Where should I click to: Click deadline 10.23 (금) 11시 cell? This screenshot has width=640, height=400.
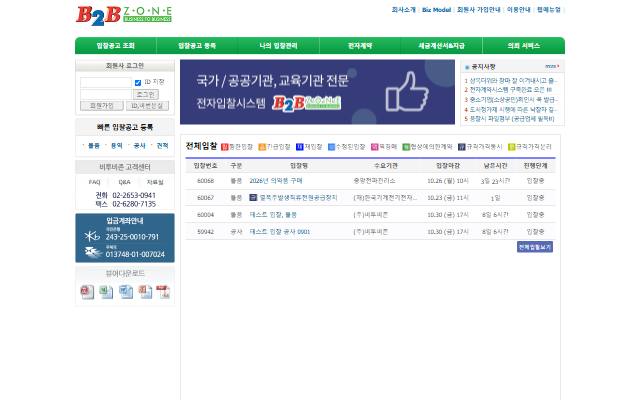(x=448, y=198)
